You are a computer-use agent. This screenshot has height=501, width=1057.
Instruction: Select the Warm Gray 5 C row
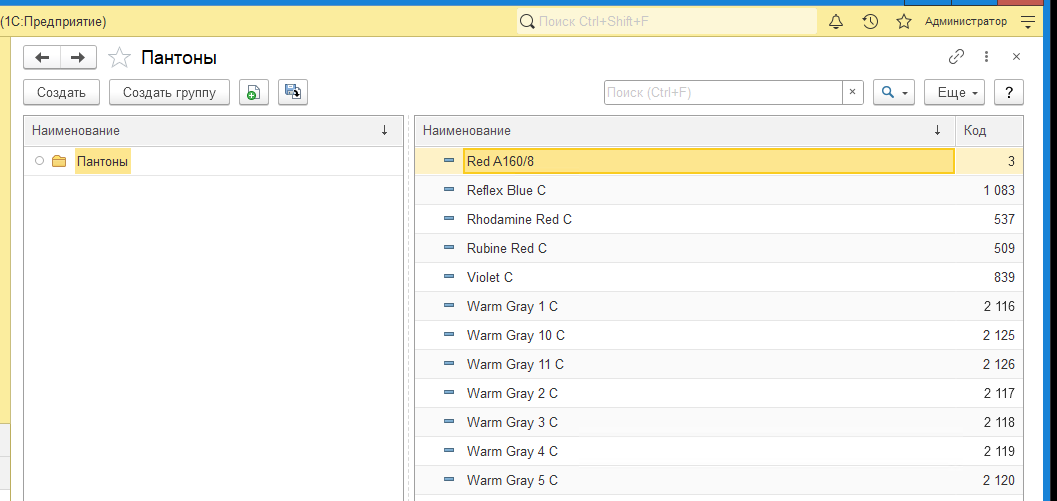coord(719,480)
